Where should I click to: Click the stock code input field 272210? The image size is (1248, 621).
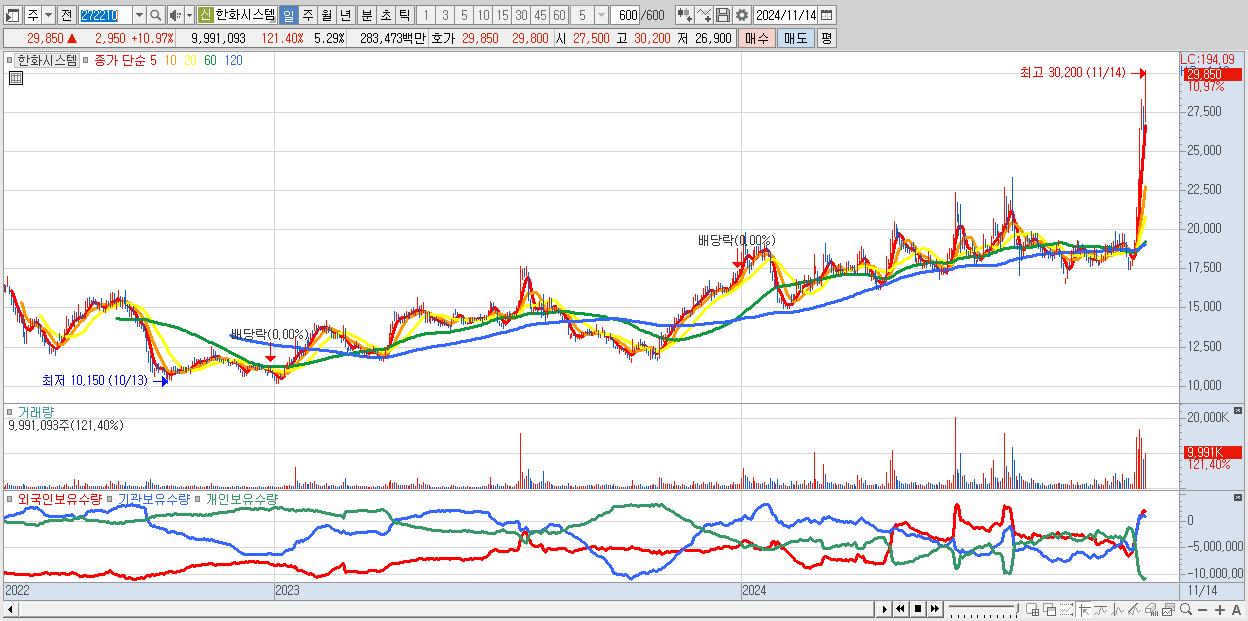click(x=105, y=15)
